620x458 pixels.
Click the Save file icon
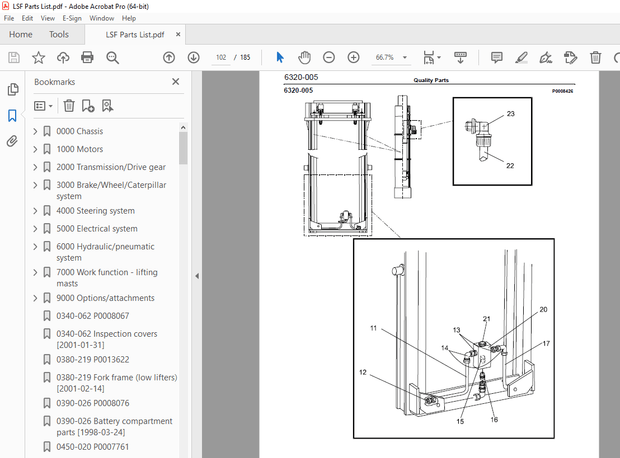[14, 58]
